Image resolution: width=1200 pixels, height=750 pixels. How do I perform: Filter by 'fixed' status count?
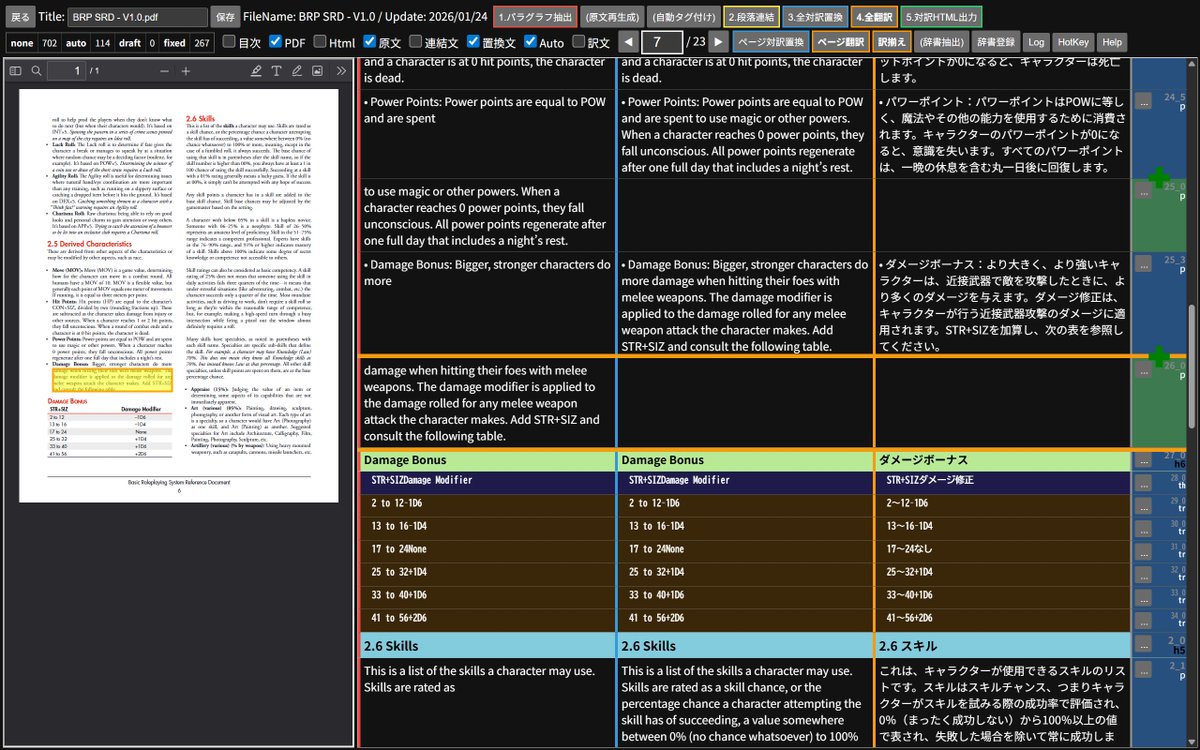coord(187,43)
